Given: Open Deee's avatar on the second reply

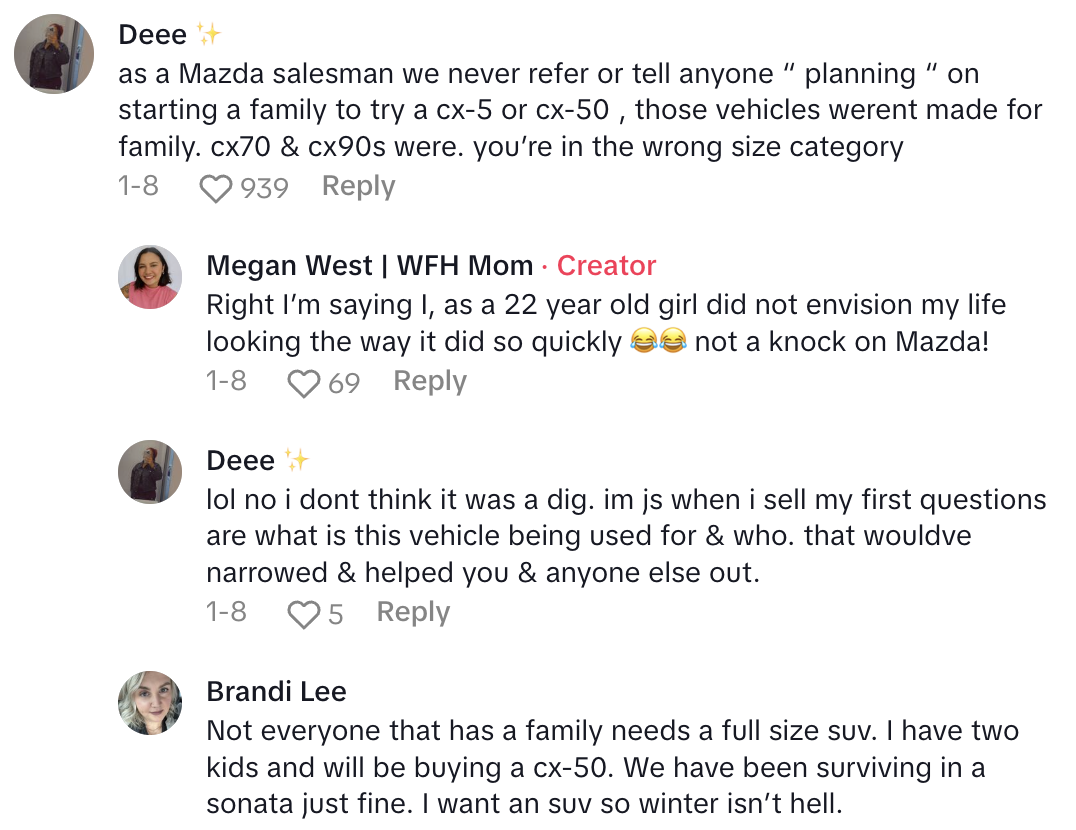Looking at the screenshot, I should [150, 471].
